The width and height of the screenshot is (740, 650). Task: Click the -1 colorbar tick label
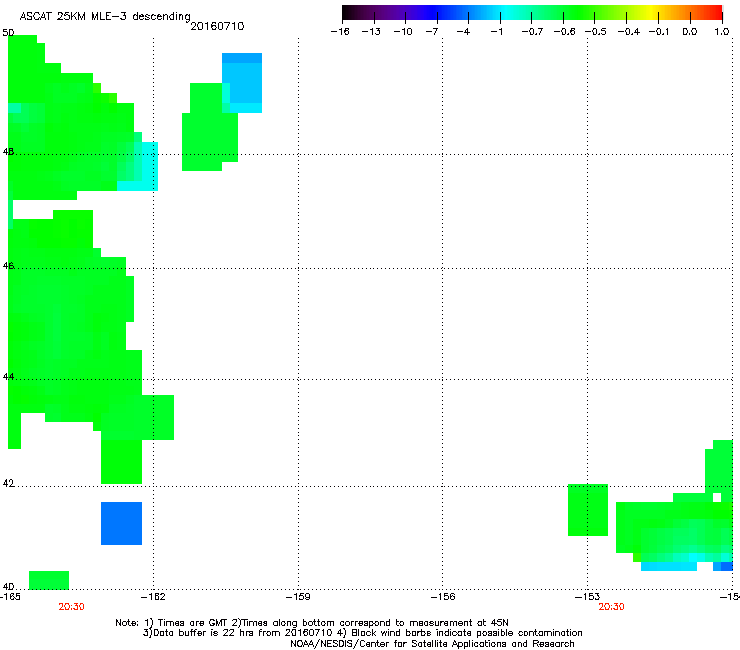click(x=496, y=32)
